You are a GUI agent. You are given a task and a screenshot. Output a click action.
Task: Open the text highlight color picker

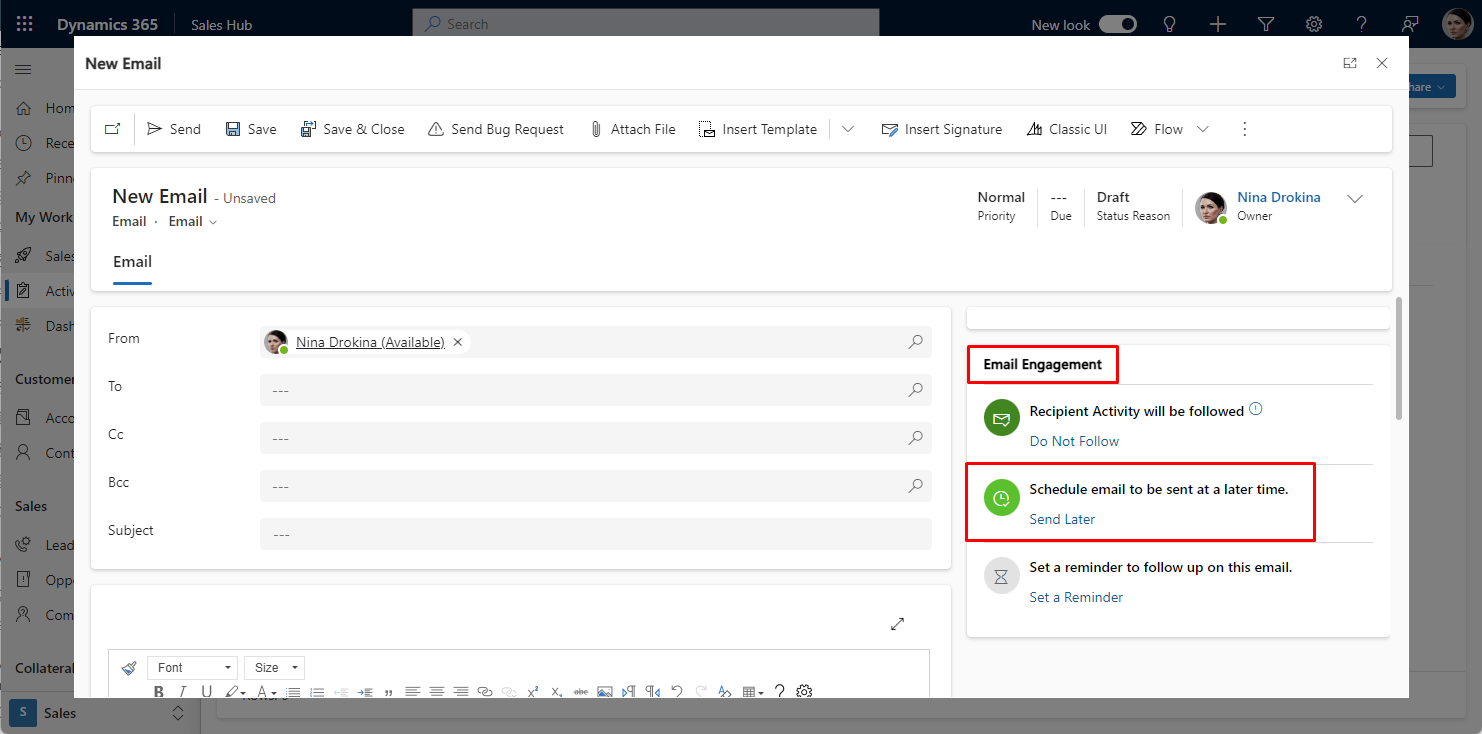235,692
